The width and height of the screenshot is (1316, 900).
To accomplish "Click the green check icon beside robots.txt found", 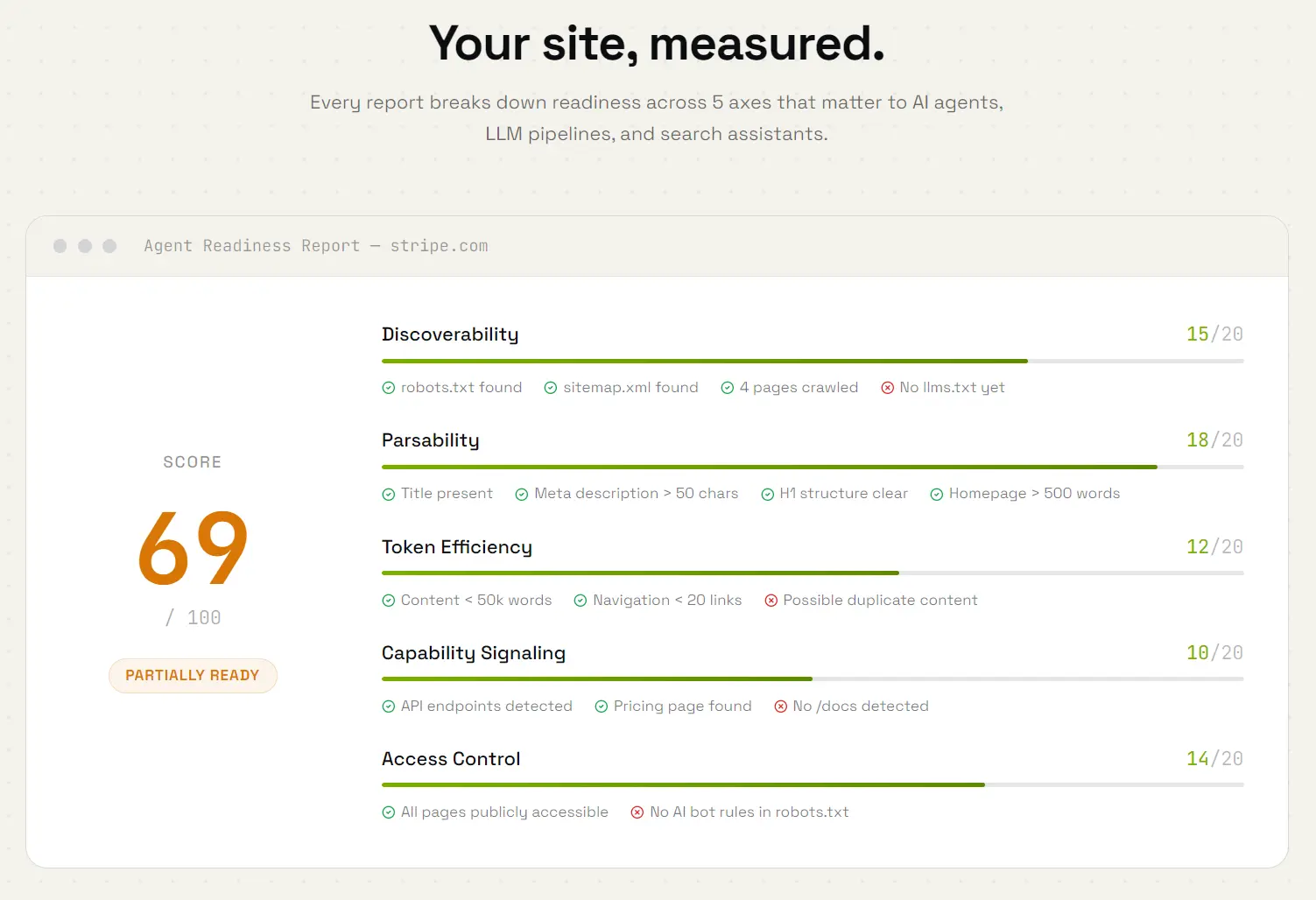I will pyautogui.click(x=389, y=388).
